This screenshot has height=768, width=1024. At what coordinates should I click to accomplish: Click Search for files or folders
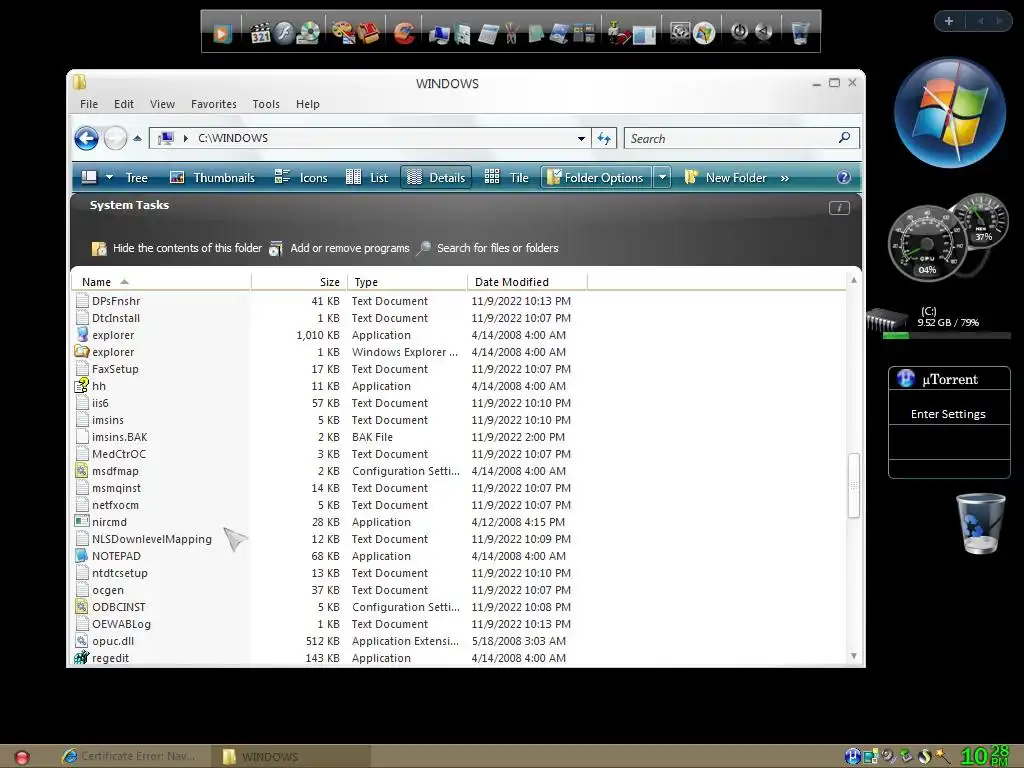tap(487, 248)
